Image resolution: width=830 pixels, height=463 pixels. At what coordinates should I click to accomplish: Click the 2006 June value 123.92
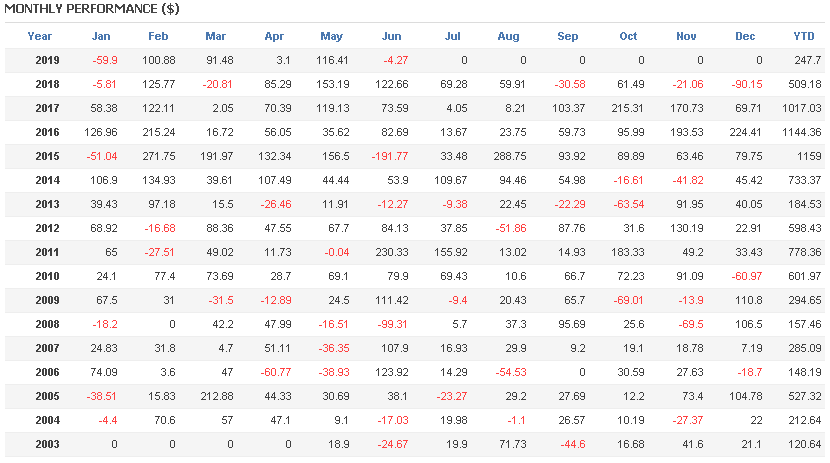[392, 372]
